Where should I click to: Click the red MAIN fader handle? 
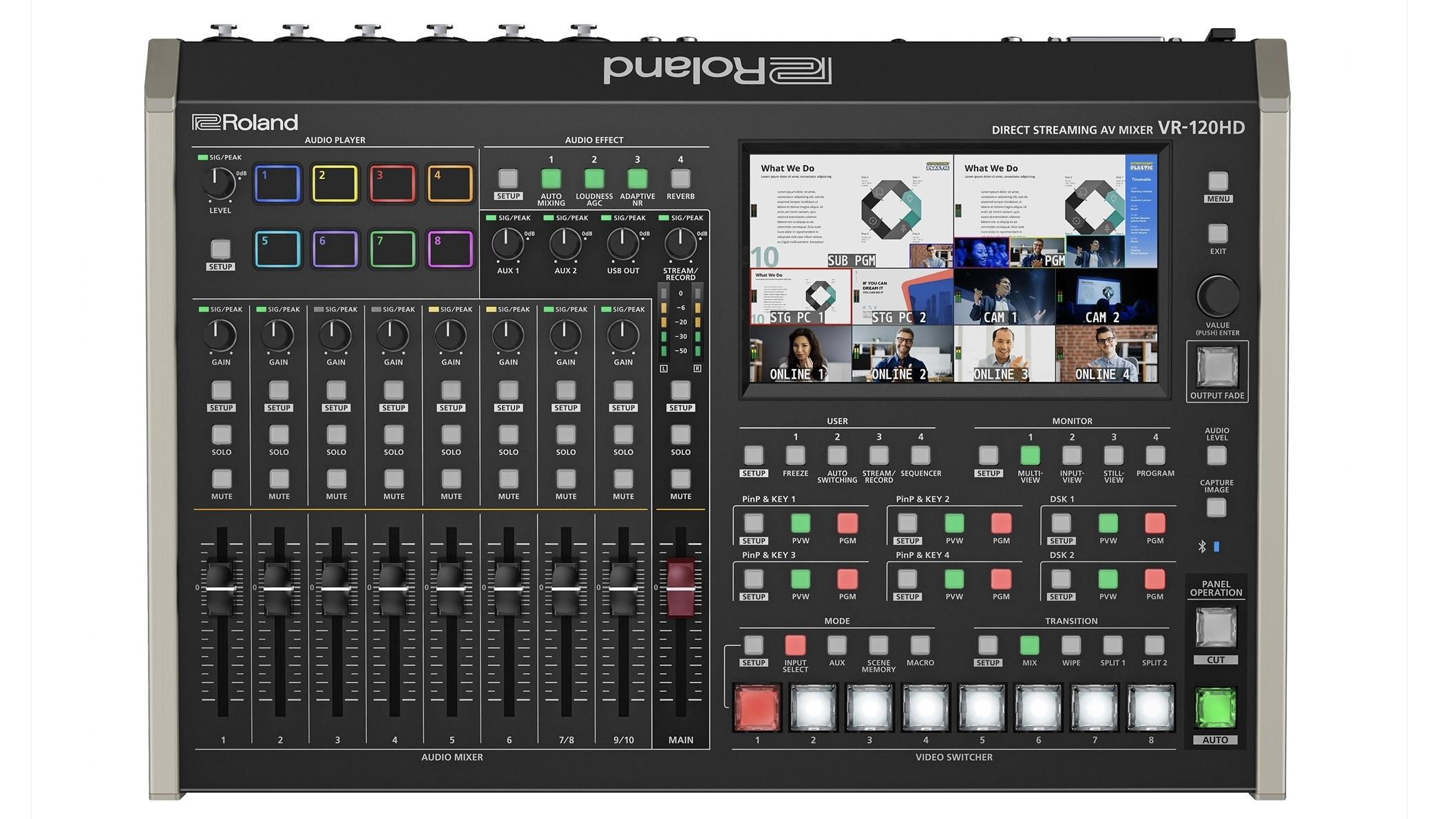[x=681, y=587]
